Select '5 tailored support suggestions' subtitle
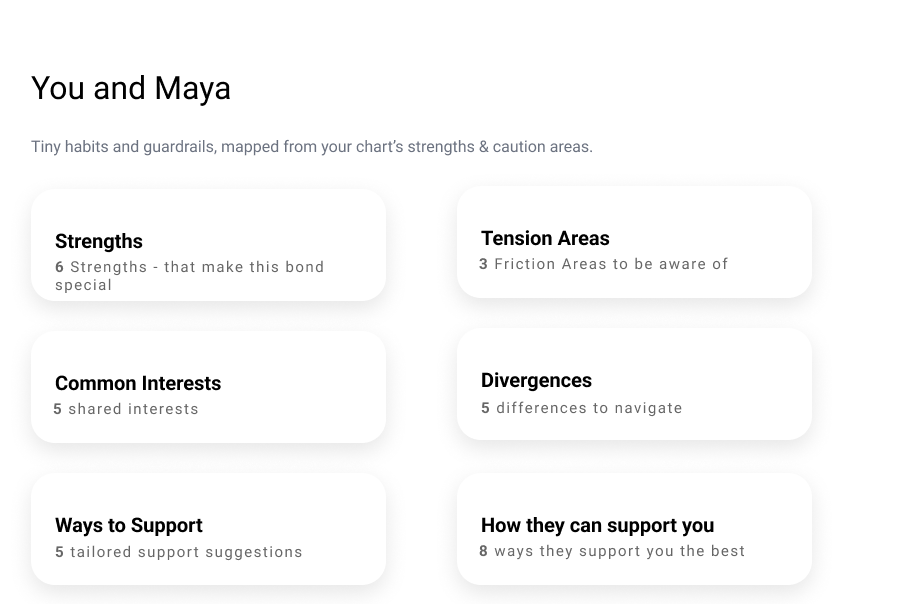898x604 pixels. click(178, 552)
